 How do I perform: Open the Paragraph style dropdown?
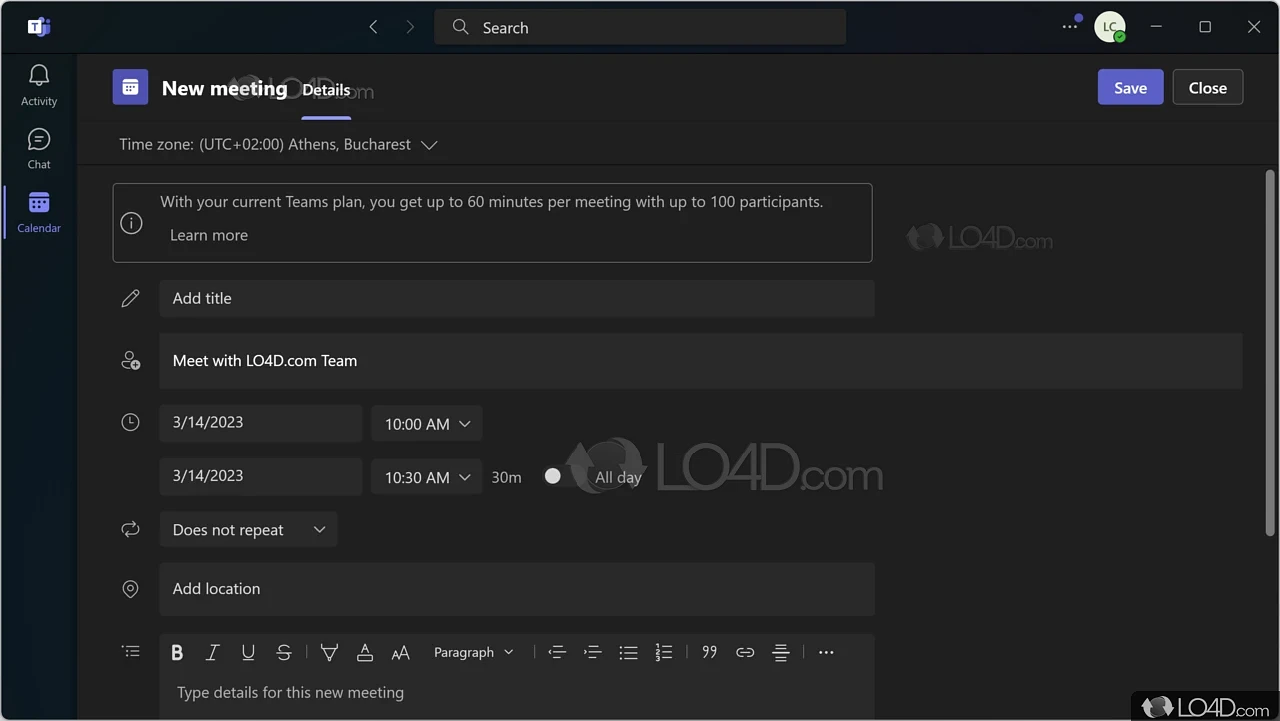click(x=473, y=653)
